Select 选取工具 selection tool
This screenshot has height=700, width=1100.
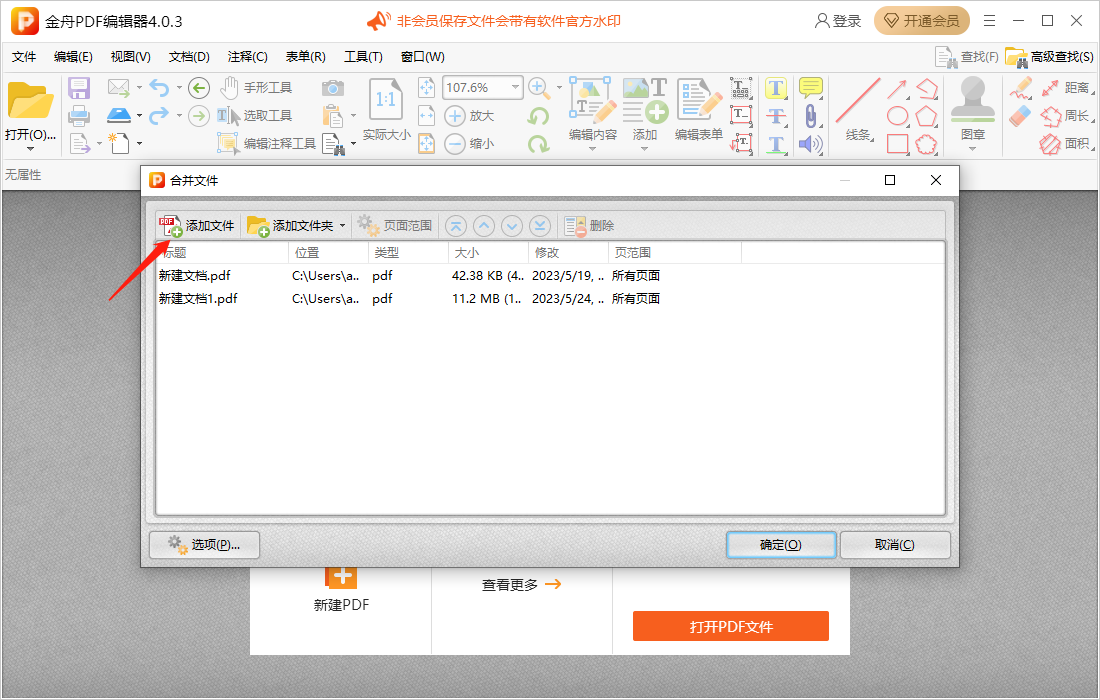pyautogui.click(x=255, y=116)
